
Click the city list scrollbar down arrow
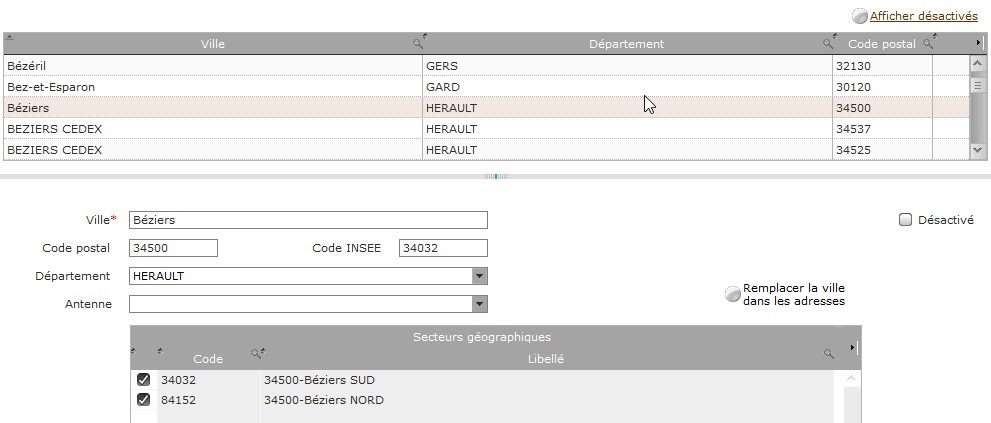[977, 150]
